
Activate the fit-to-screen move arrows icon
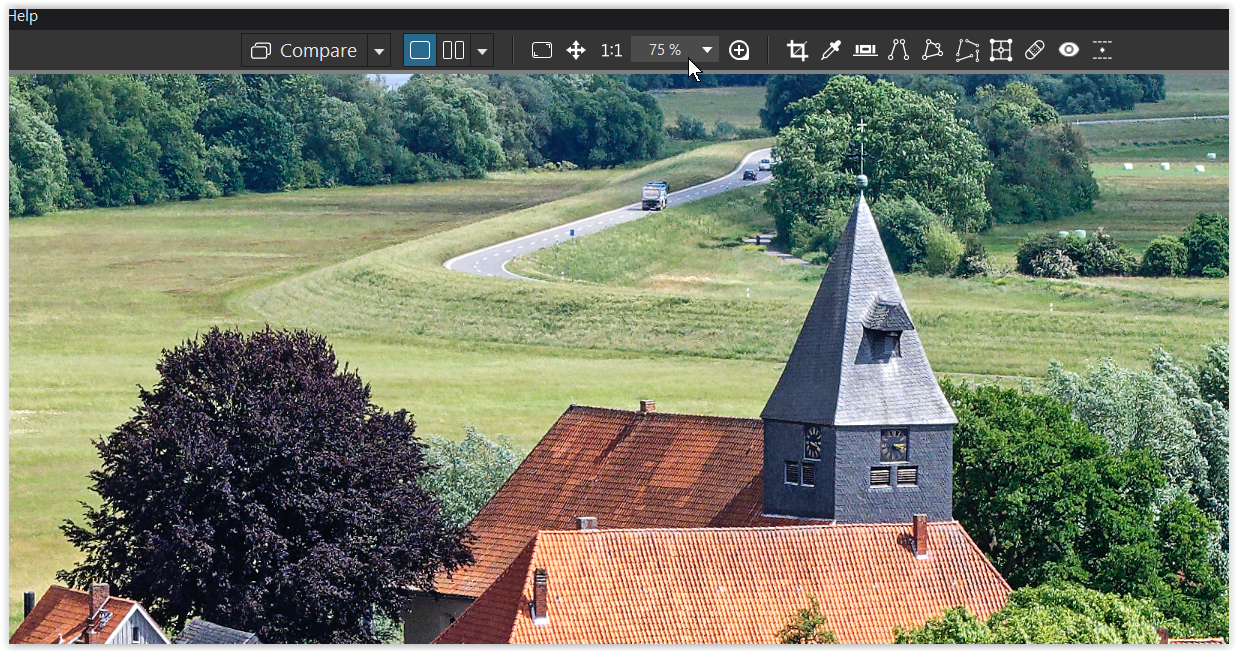pyautogui.click(x=576, y=50)
